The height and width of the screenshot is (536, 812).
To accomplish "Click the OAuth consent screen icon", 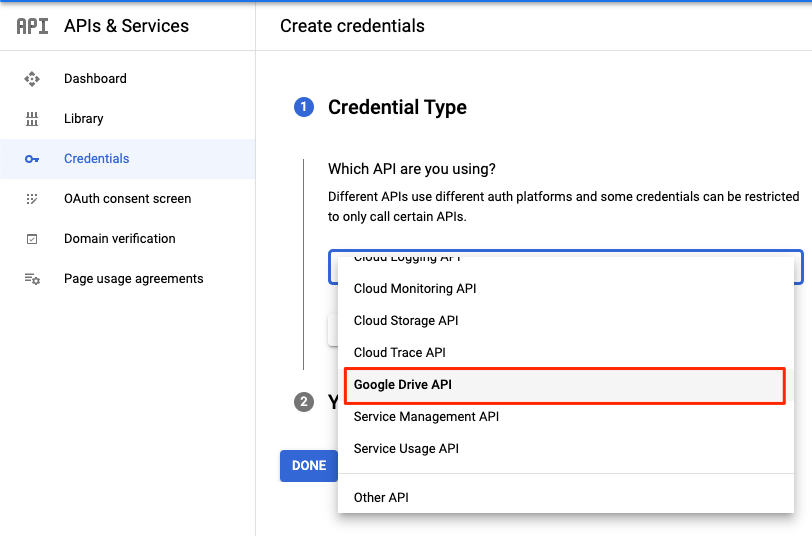I will click(32, 199).
